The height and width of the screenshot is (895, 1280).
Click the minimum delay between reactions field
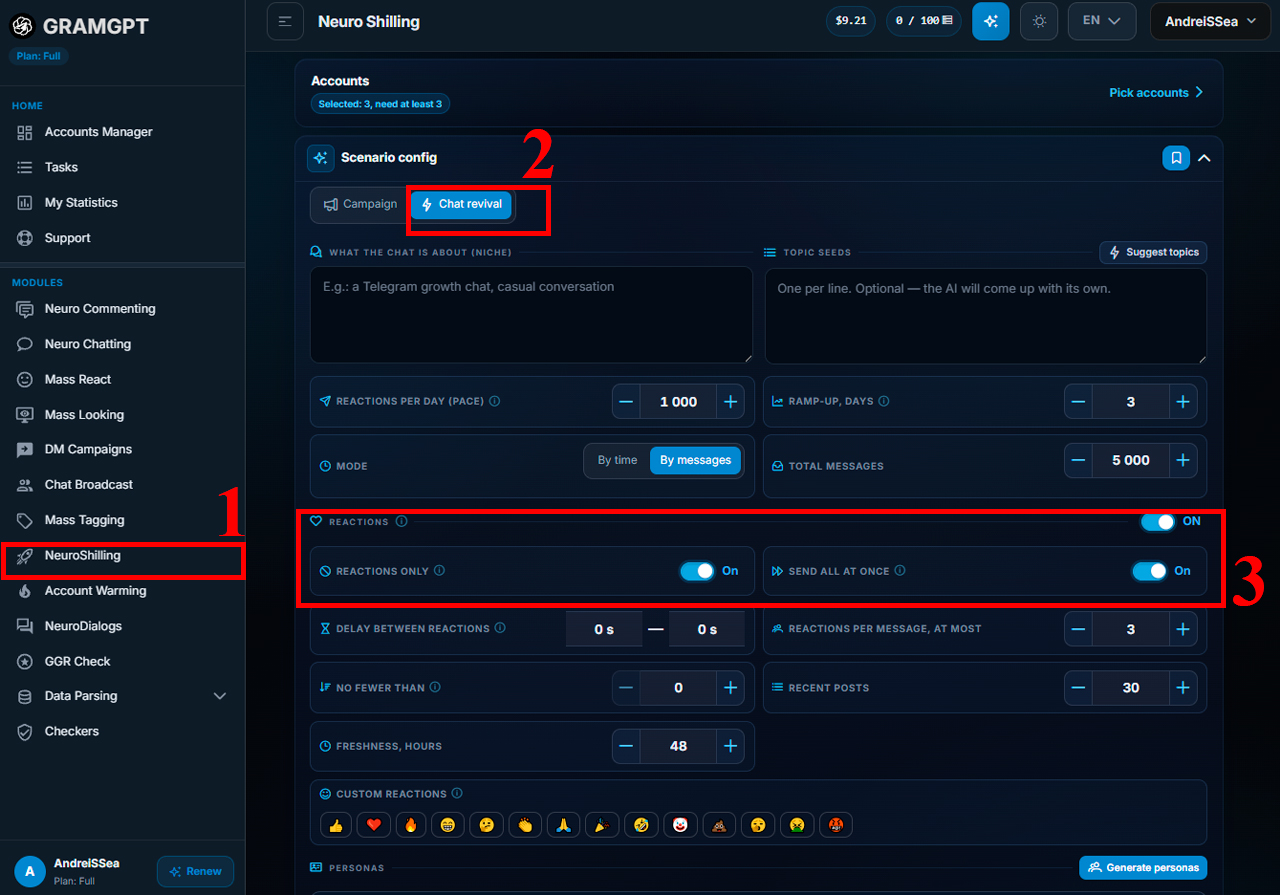604,629
